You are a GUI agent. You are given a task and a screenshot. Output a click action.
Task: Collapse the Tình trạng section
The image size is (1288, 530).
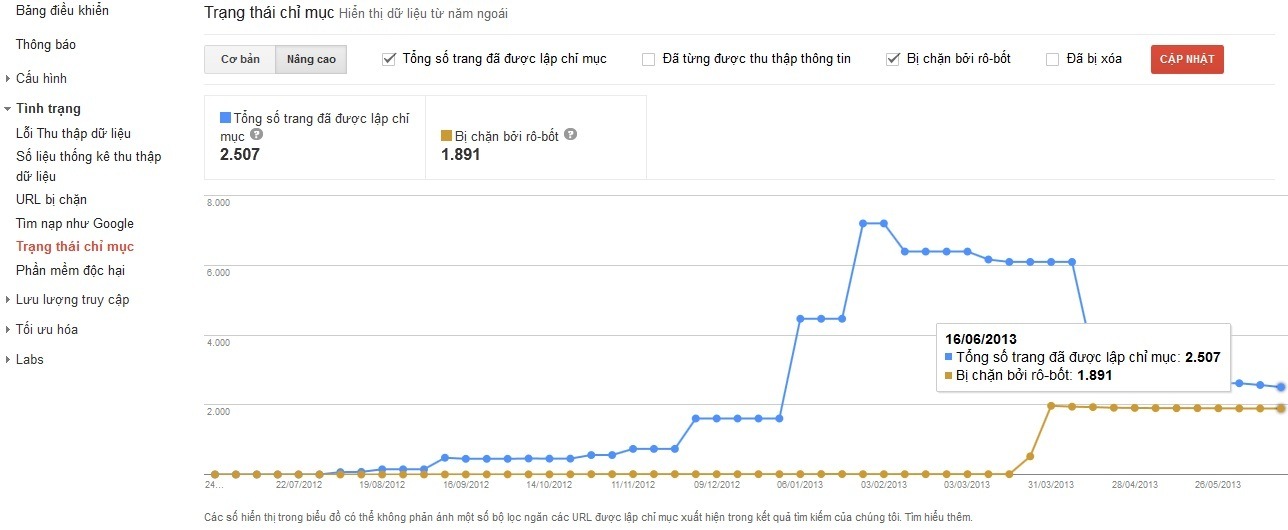[8, 109]
